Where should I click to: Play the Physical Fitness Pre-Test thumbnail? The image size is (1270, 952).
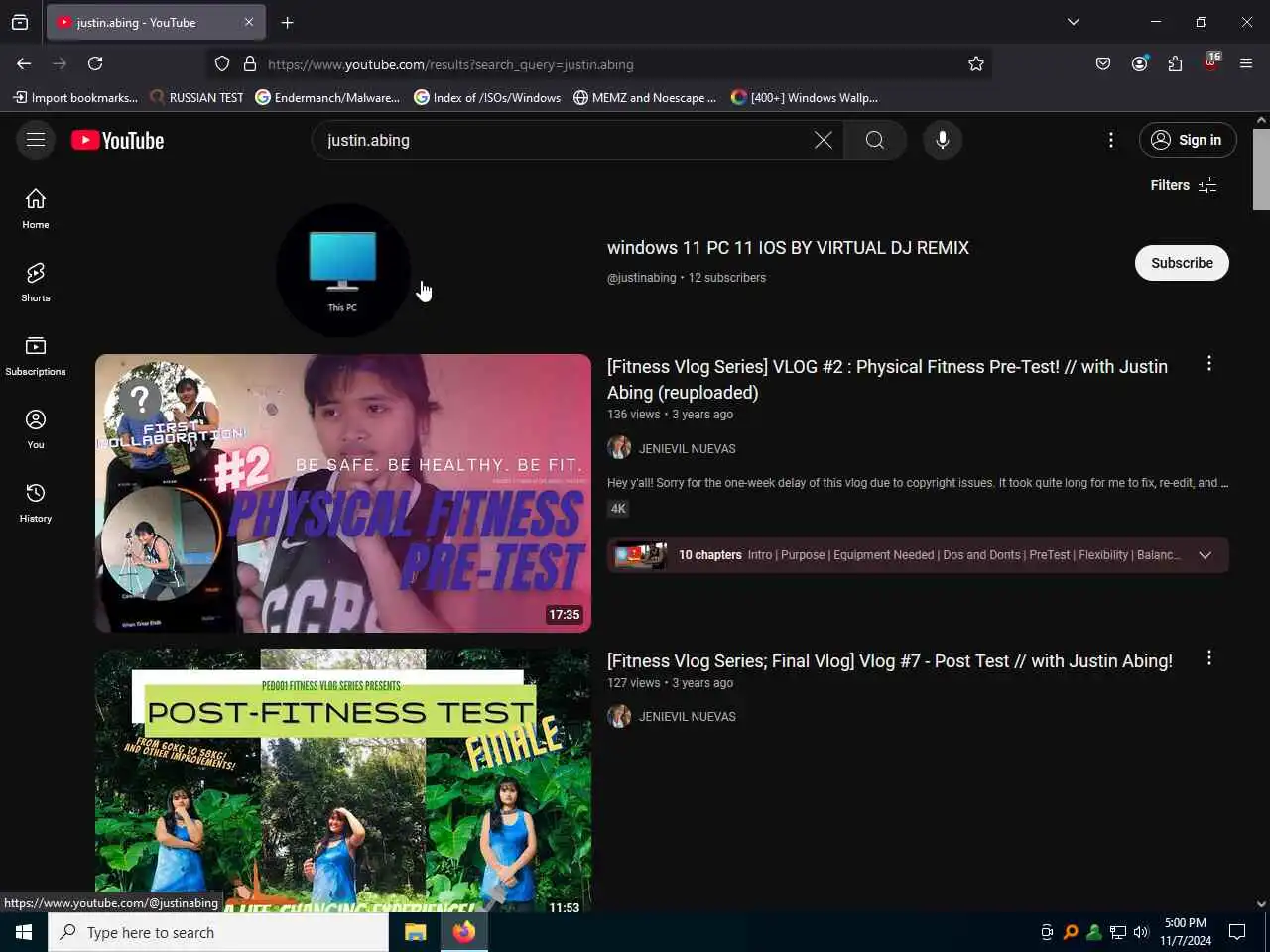pos(343,493)
